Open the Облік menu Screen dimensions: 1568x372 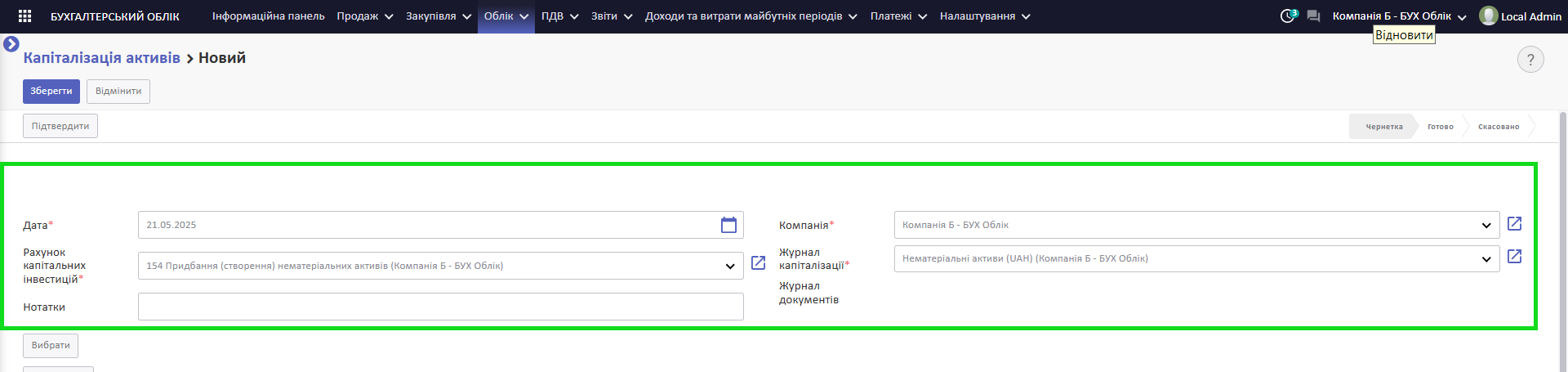coord(506,16)
